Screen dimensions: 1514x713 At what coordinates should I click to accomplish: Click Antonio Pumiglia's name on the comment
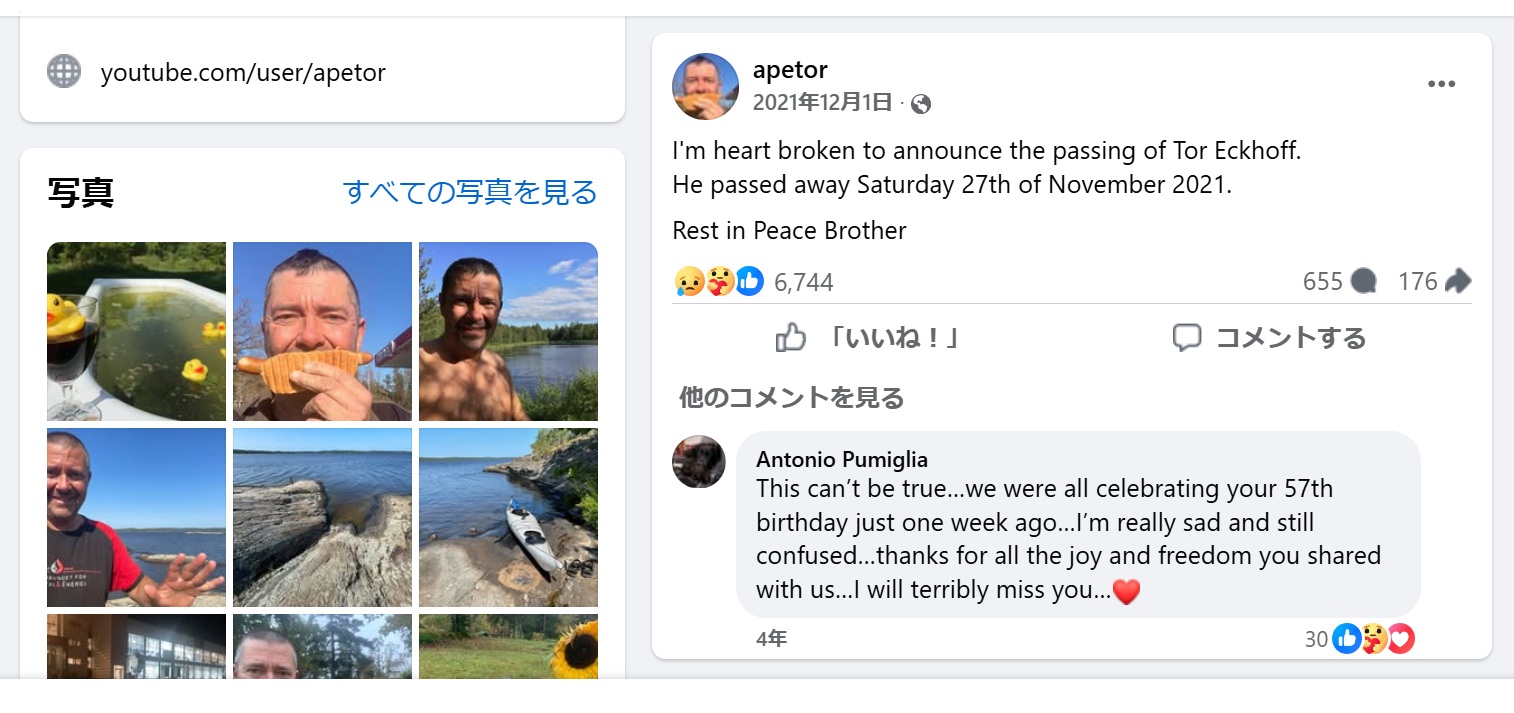(x=842, y=459)
